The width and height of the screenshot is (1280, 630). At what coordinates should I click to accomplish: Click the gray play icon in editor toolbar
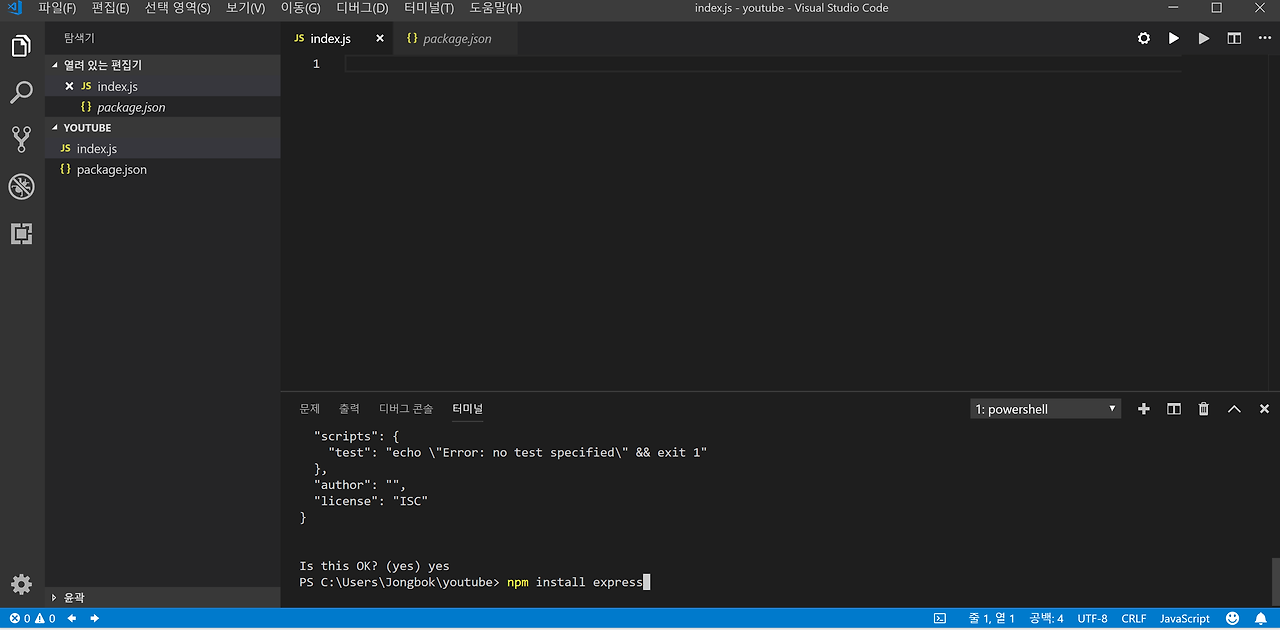1204,38
